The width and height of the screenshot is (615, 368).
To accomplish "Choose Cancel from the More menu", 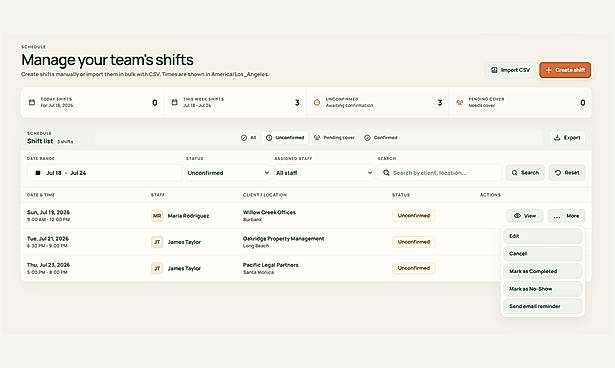I will pos(542,253).
